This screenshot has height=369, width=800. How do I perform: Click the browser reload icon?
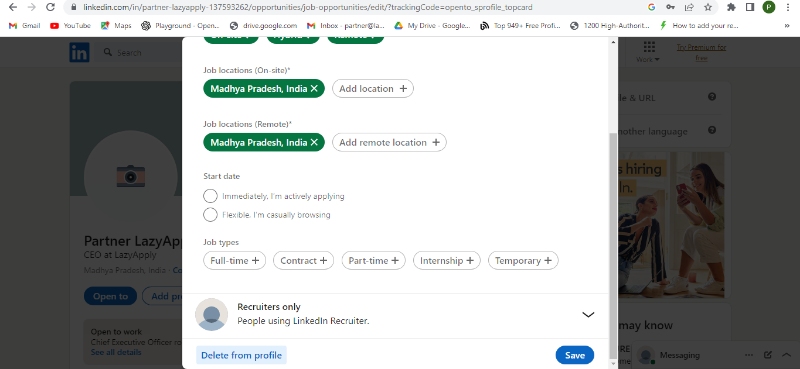[50, 7]
